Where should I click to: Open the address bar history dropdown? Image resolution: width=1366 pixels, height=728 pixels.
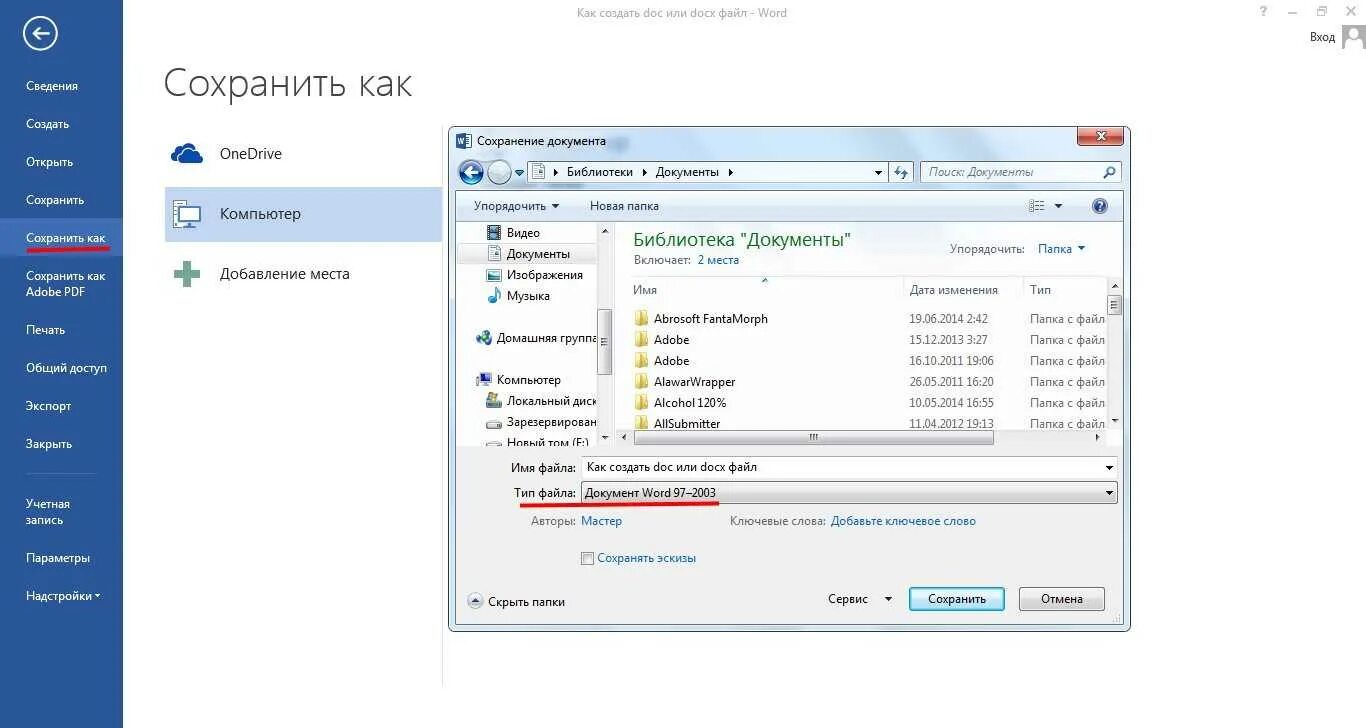878,172
